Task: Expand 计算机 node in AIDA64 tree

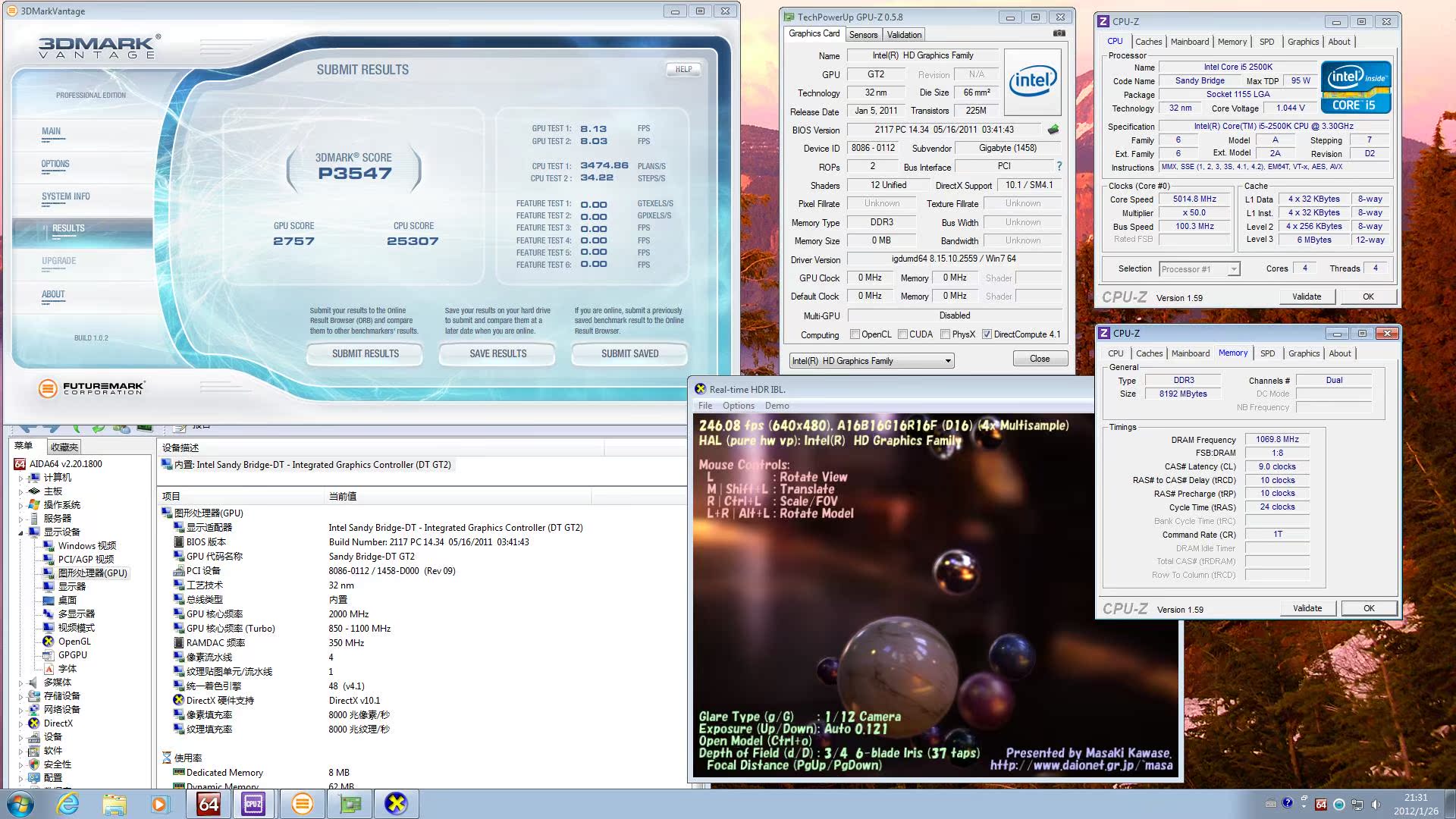Action: [20, 479]
